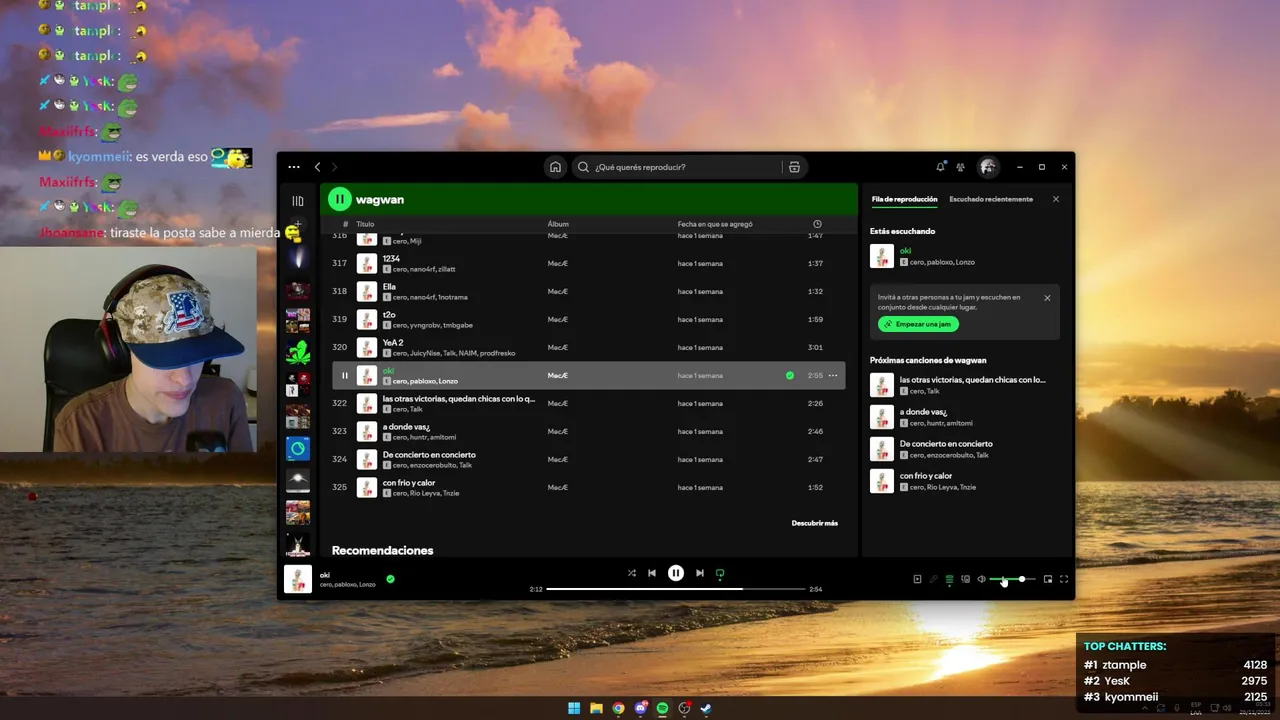Collapse Your Library sidebar icon

pos(298,201)
